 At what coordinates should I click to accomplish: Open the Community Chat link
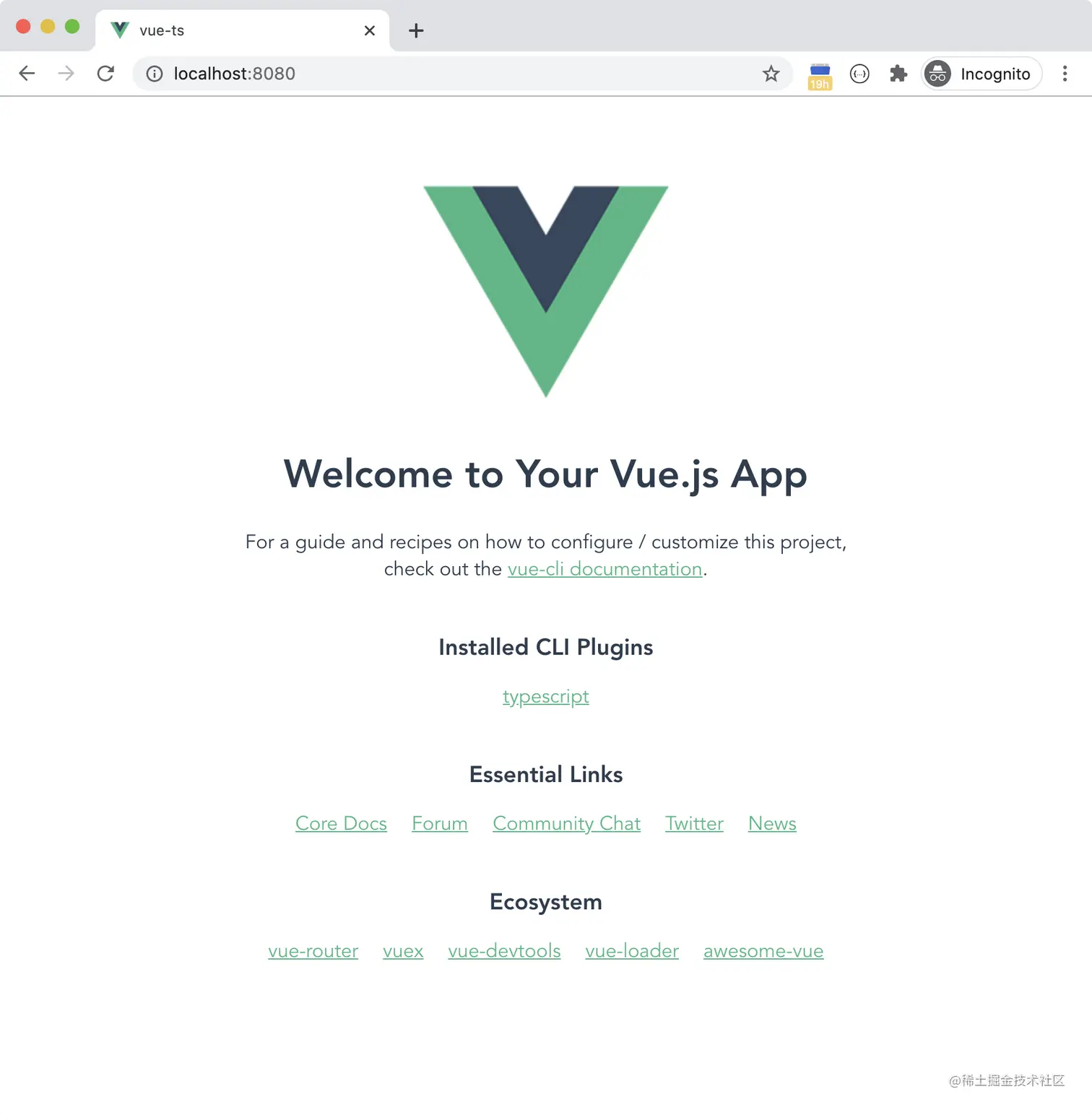coord(567,823)
